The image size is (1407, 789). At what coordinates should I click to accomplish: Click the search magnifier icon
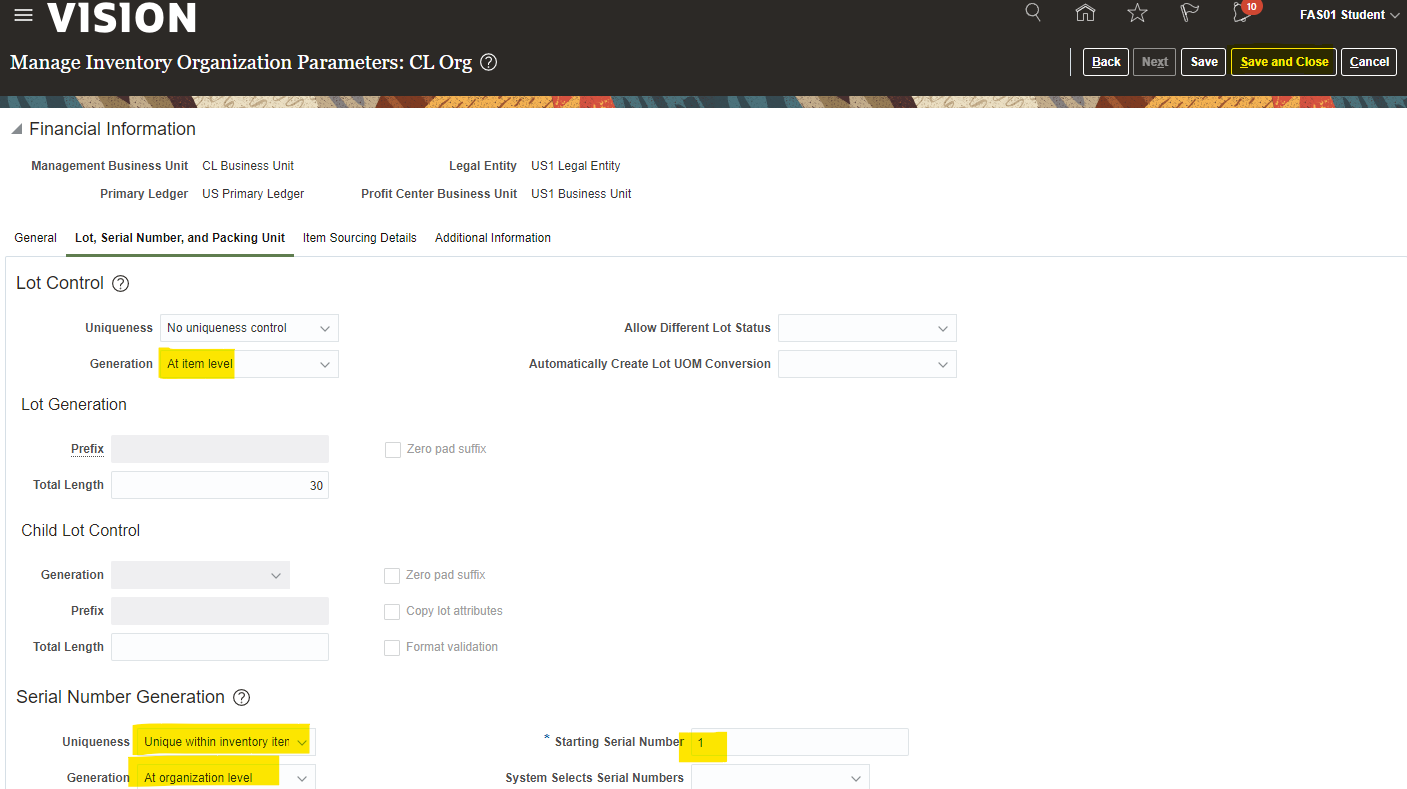click(x=1033, y=13)
